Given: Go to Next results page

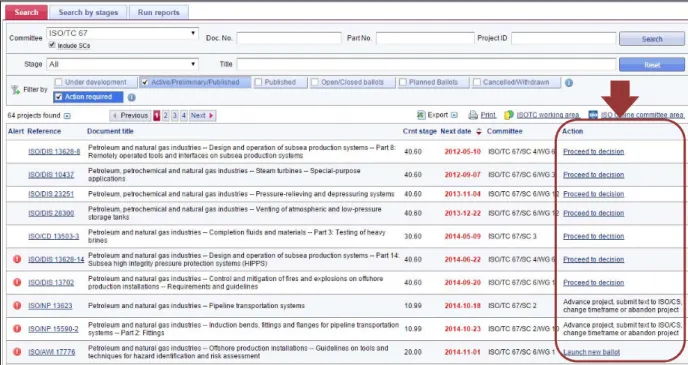Looking at the screenshot, I should pyautogui.click(x=202, y=115).
